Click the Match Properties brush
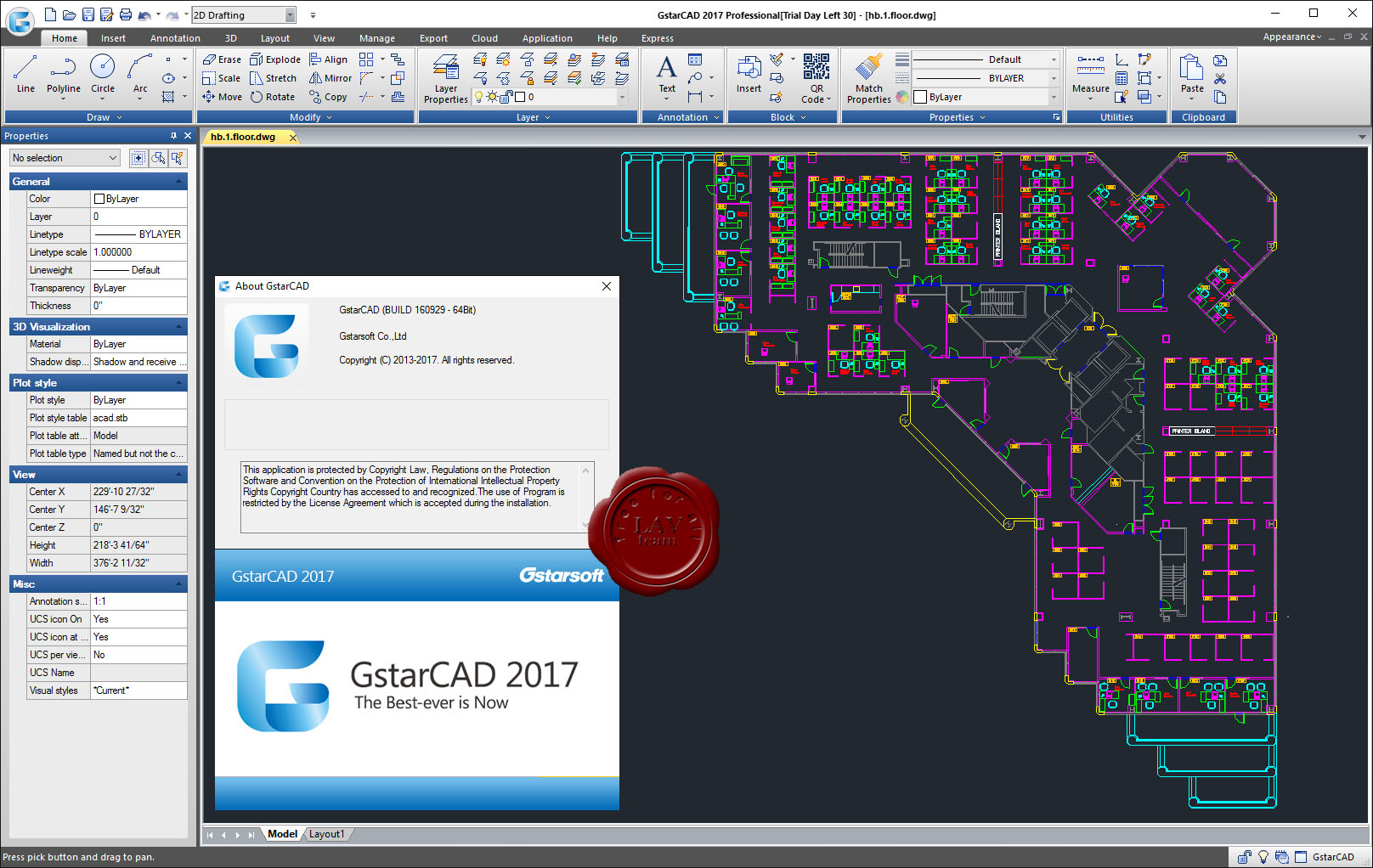The width and height of the screenshot is (1373, 868). click(869, 78)
